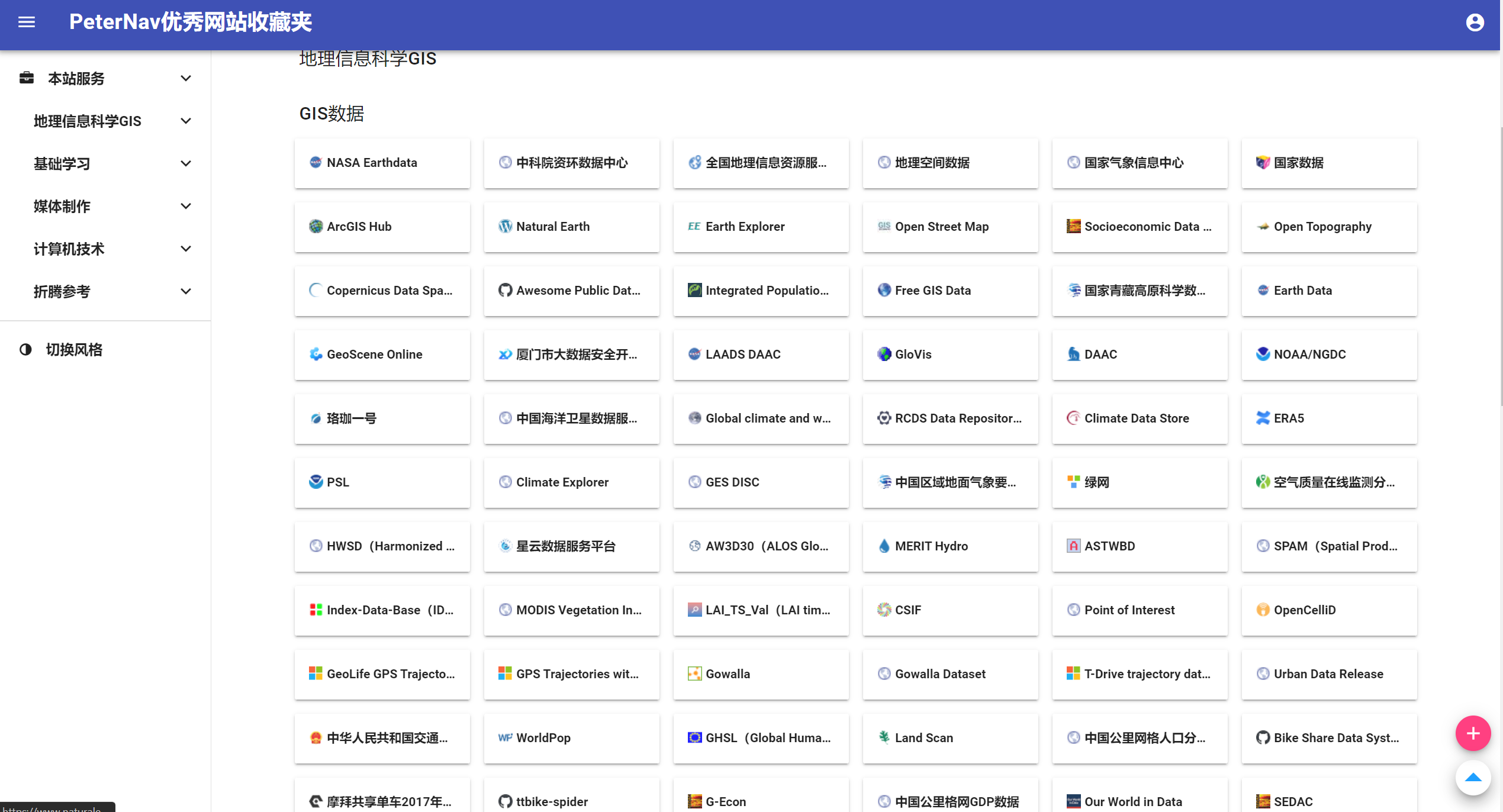The image size is (1503, 812).
Task: Click the WorldPop WP icon
Action: (505, 737)
